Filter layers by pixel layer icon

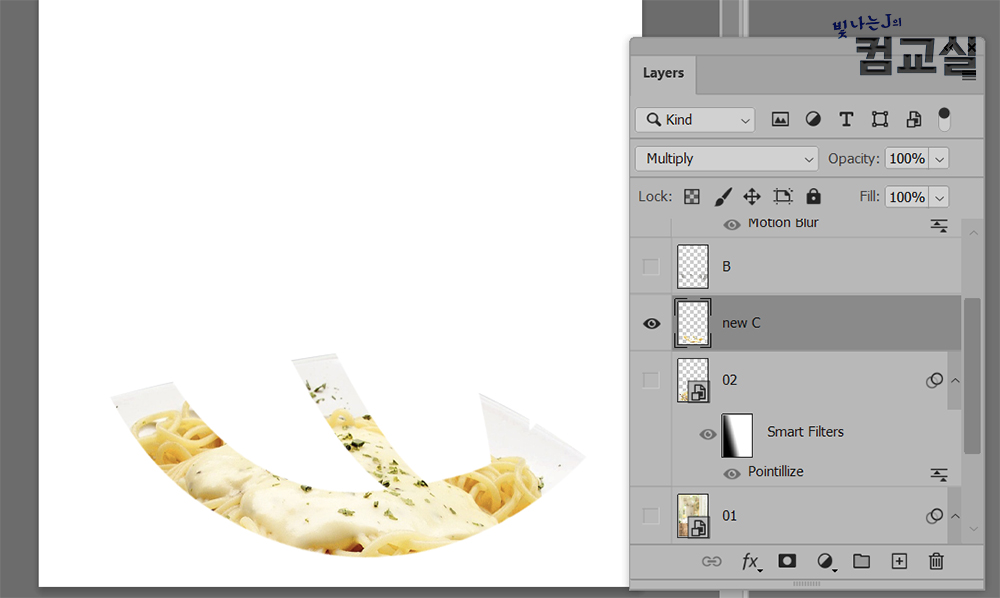[780, 119]
